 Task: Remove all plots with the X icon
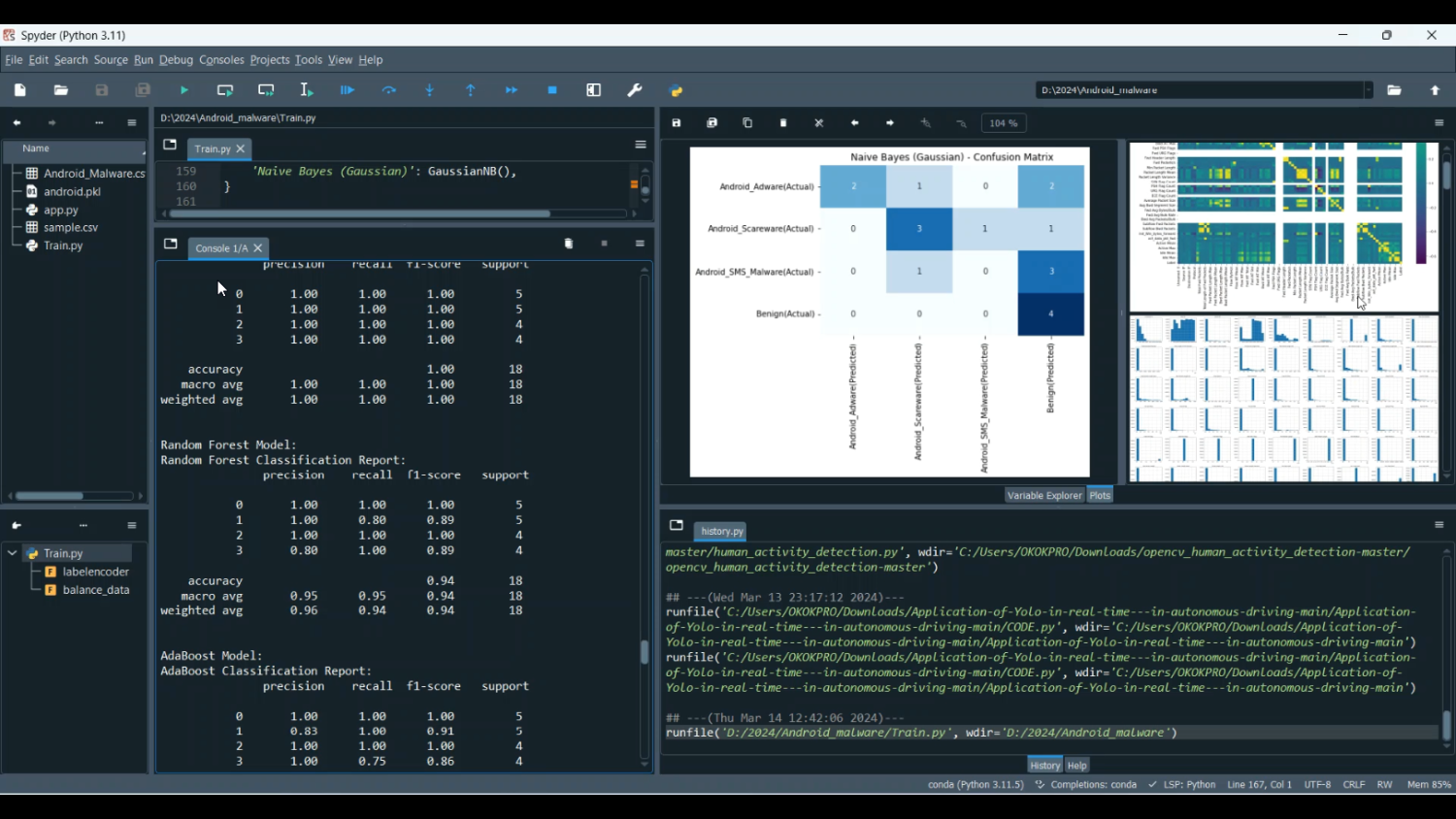(819, 123)
